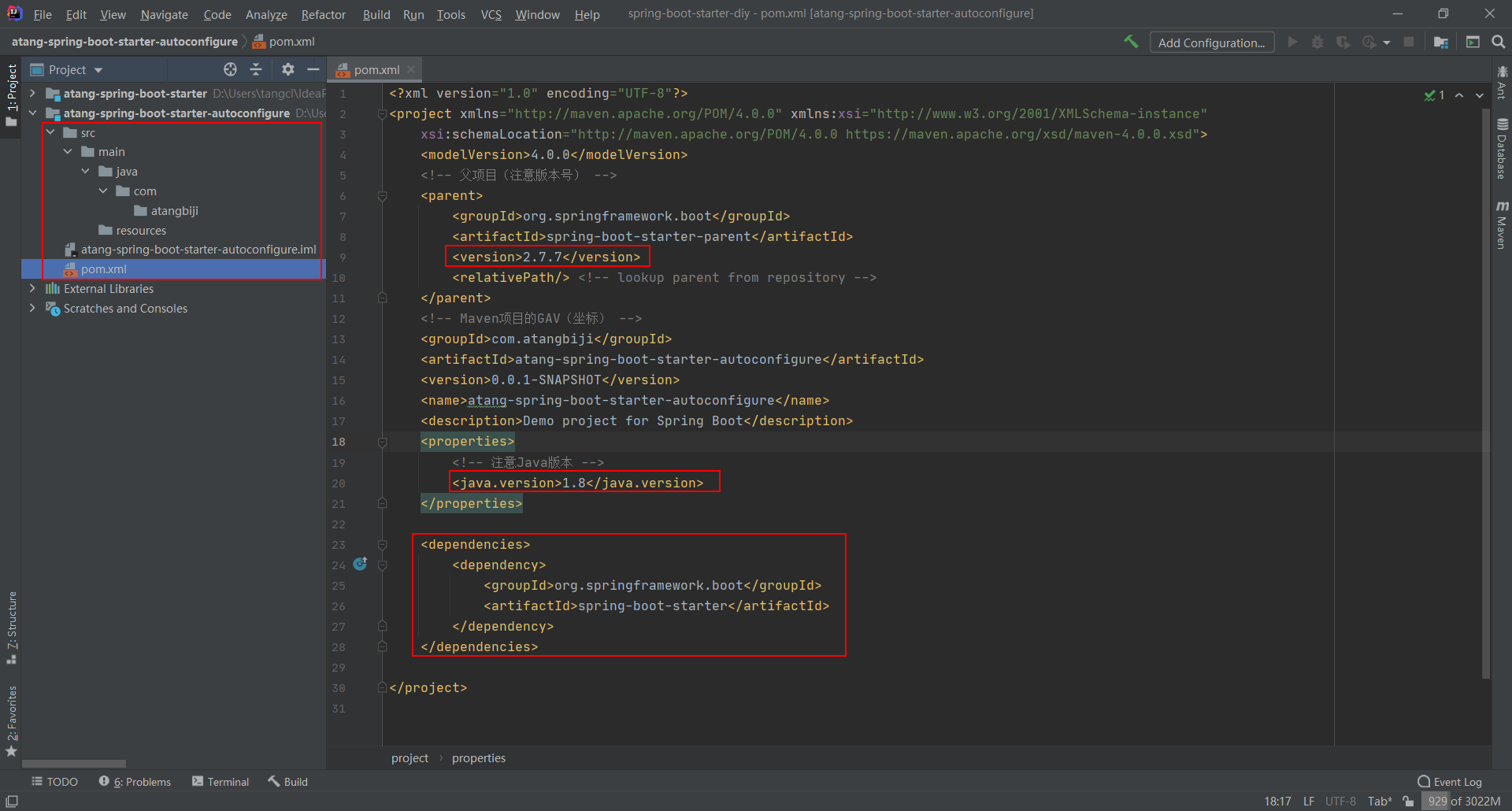Open the File menu

(43, 14)
